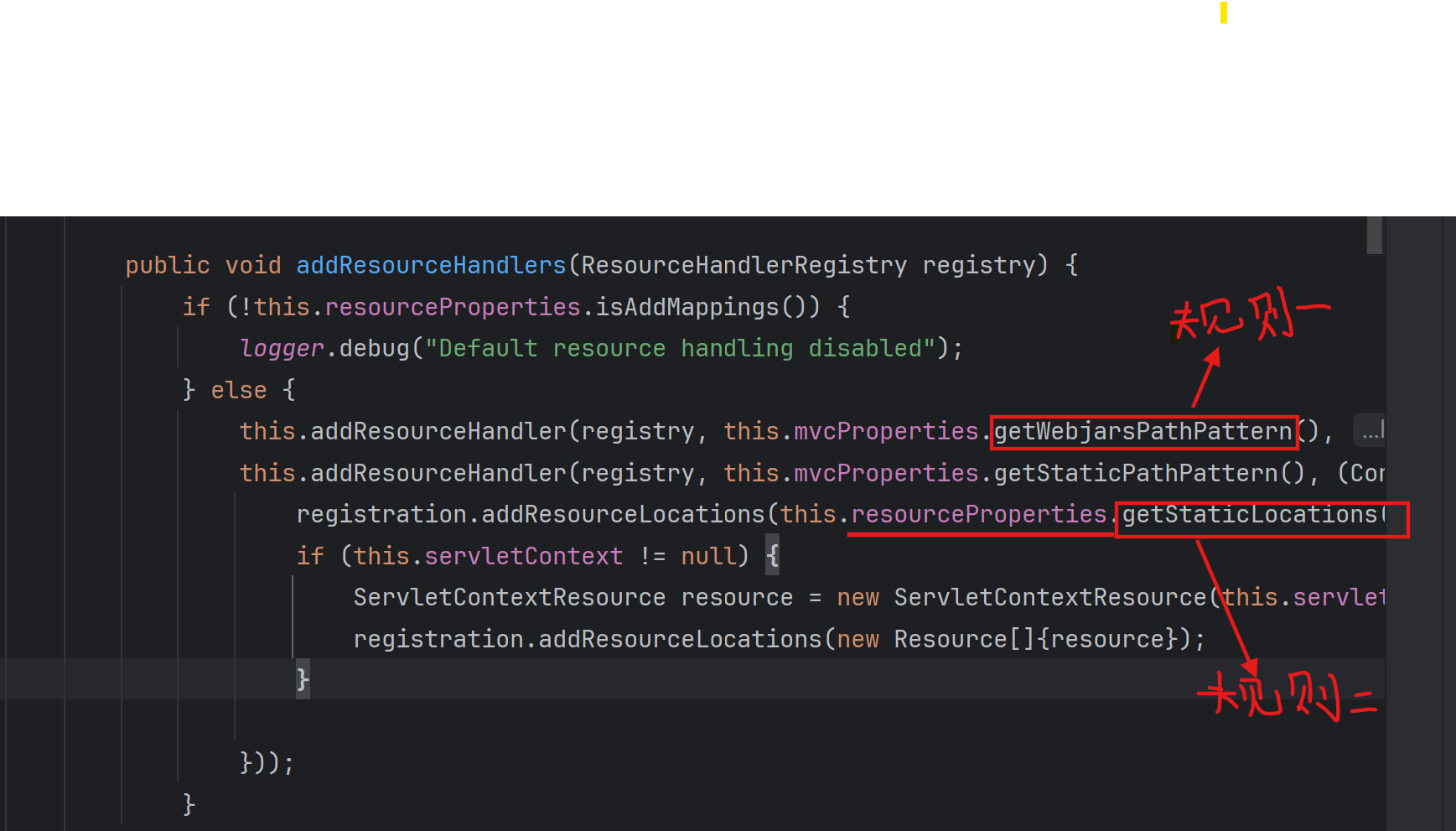1456x831 pixels.
Task: Click the scrollbar thumb on the right edge
Action: tap(1376, 238)
